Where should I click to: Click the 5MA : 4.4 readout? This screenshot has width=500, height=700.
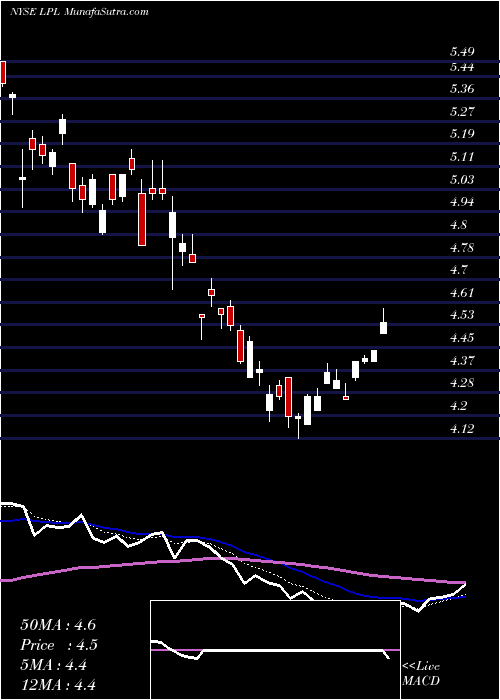tap(53, 665)
